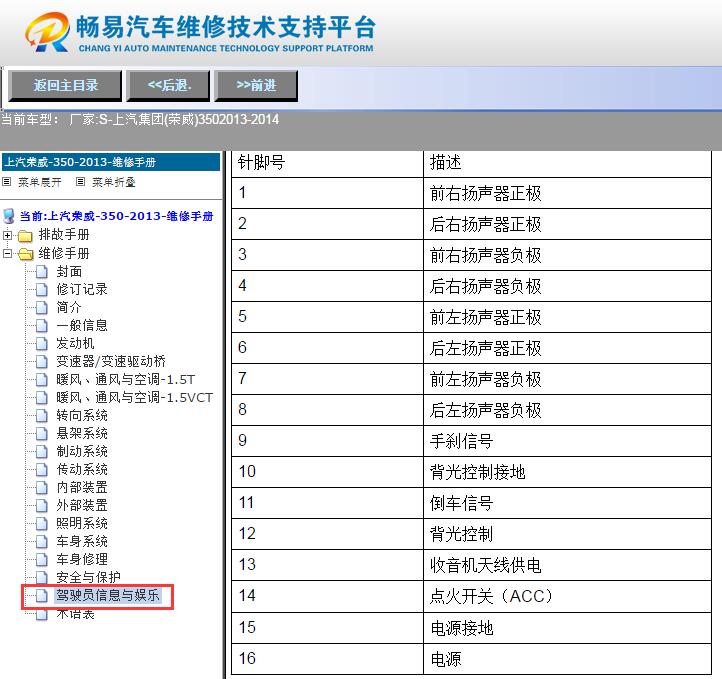Click the table cell 前右扬声器正极
The image size is (722, 679).
click(x=567, y=193)
